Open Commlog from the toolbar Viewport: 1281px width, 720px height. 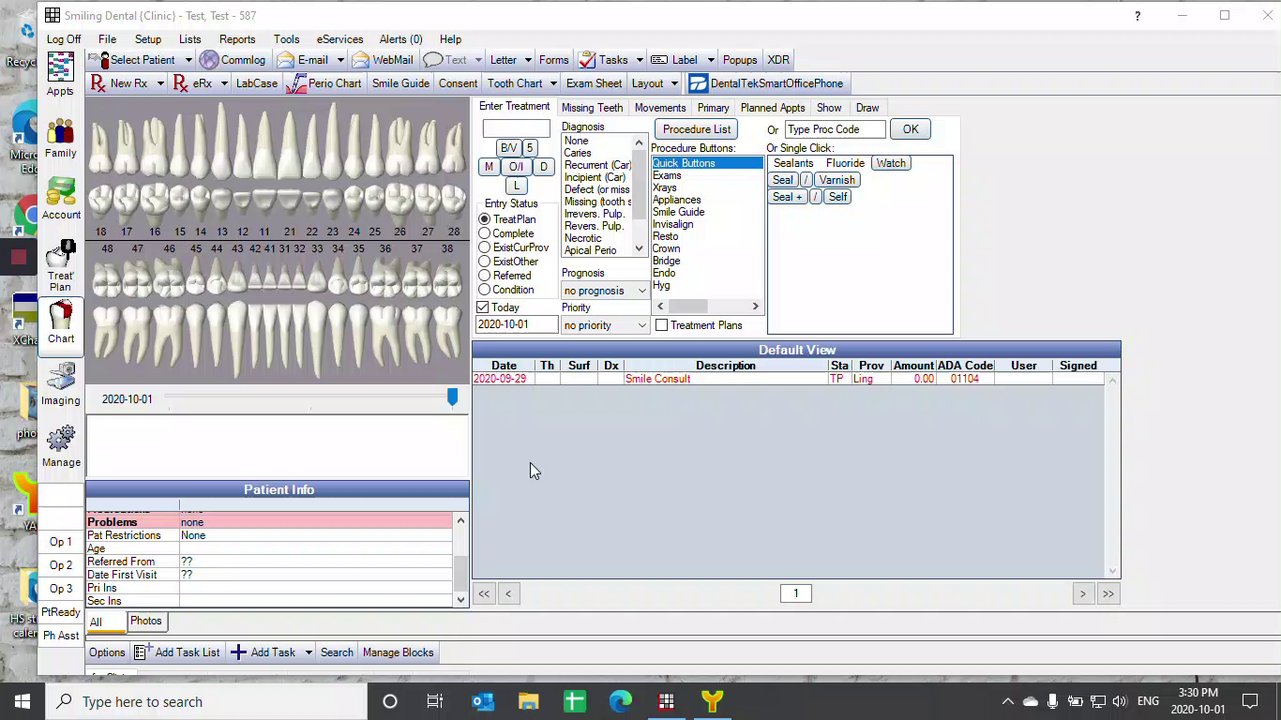point(232,60)
